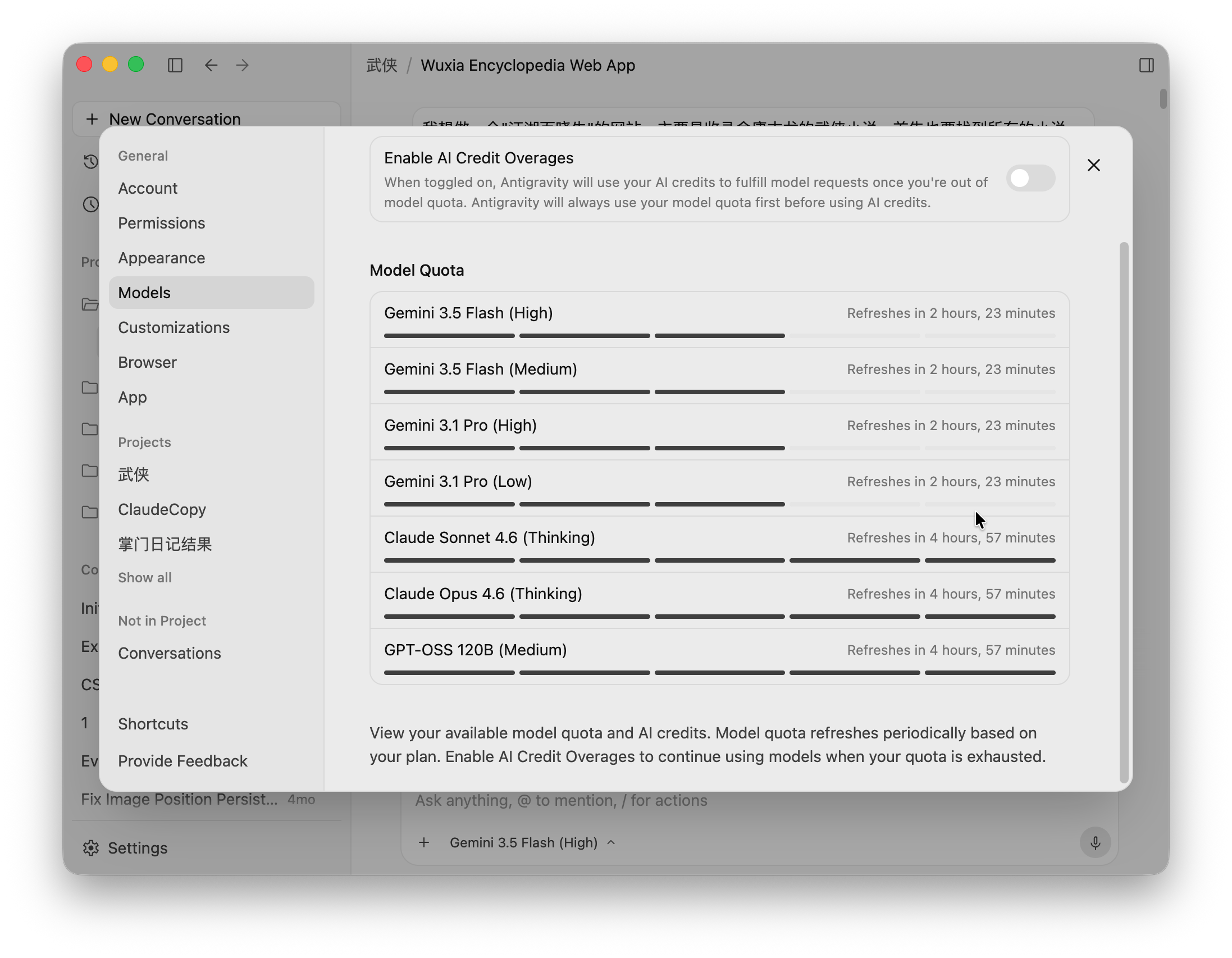Close the settings dialog with X
1232x958 pixels.
coord(1093,165)
